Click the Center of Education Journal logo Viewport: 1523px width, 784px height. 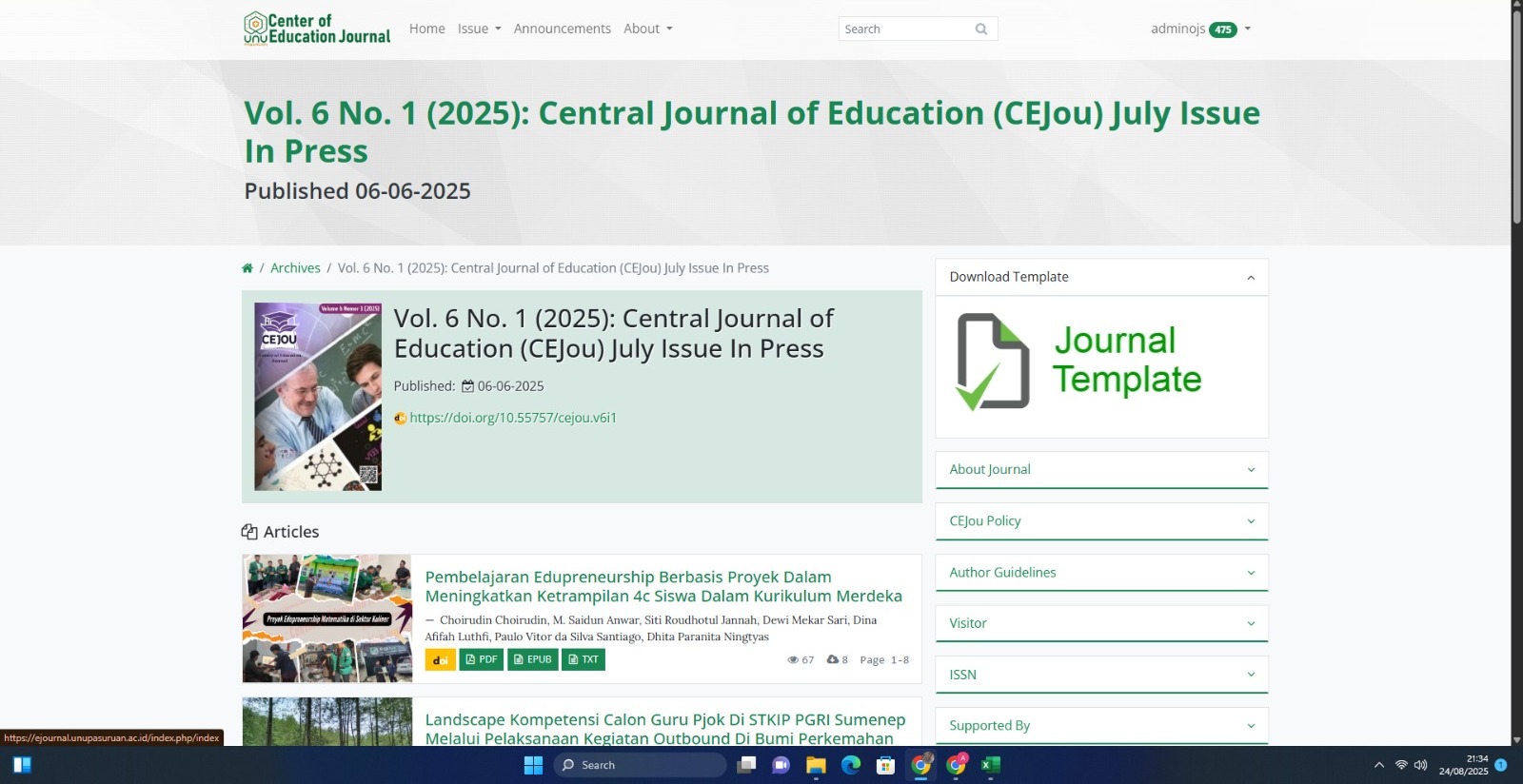point(317,29)
